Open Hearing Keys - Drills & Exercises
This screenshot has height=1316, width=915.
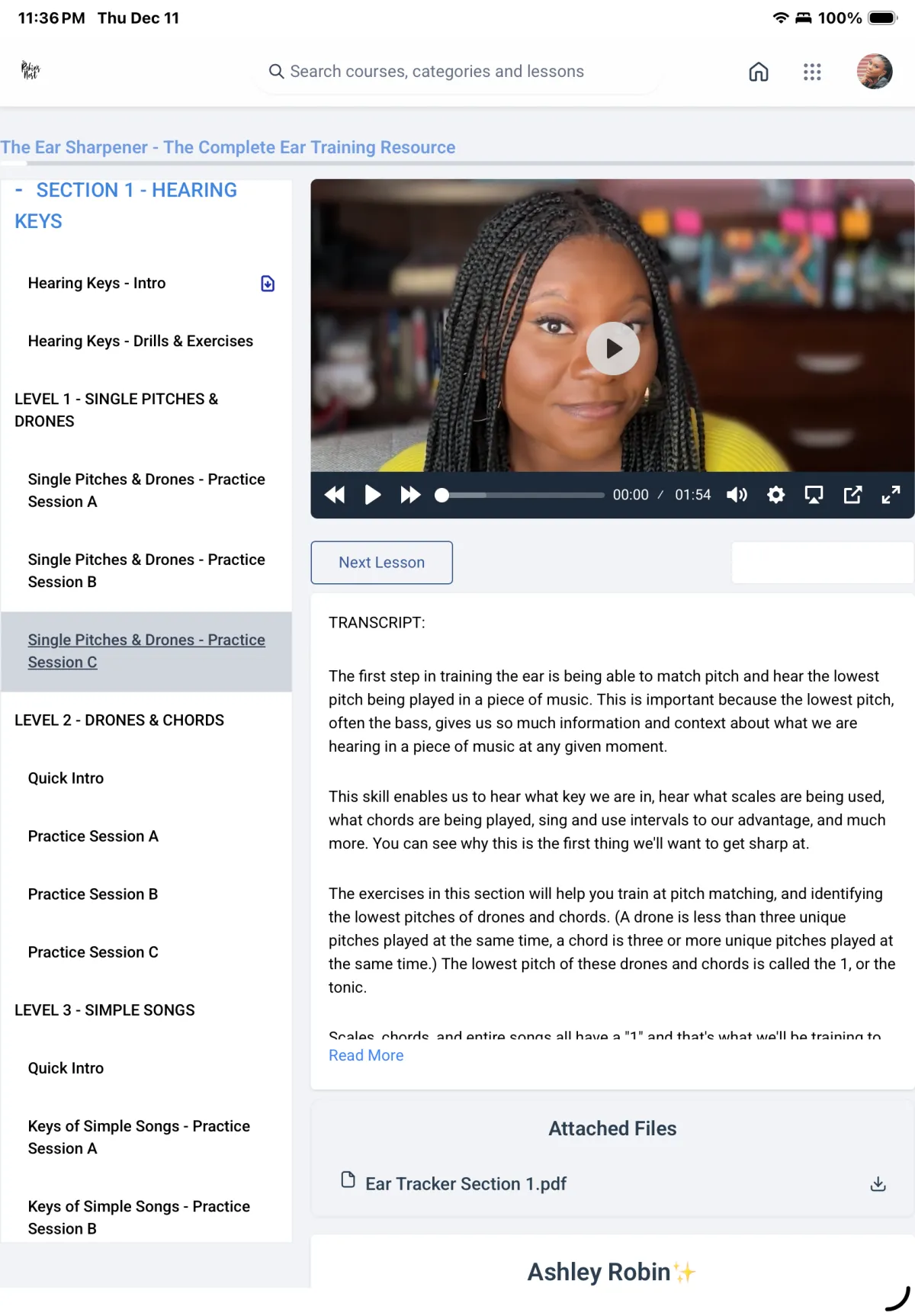(140, 341)
